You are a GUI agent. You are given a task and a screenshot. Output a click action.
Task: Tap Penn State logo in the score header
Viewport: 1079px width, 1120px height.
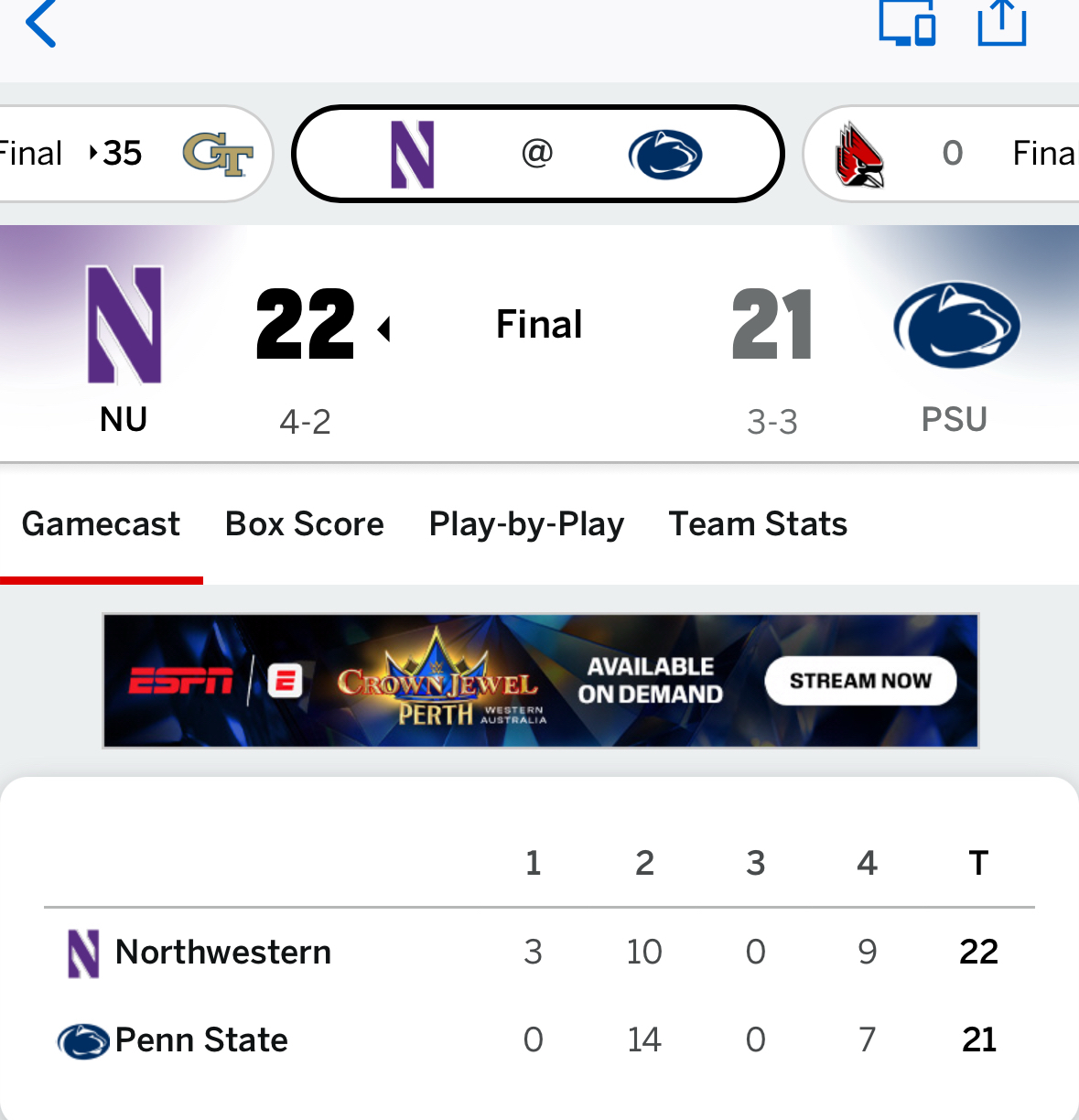tap(956, 325)
